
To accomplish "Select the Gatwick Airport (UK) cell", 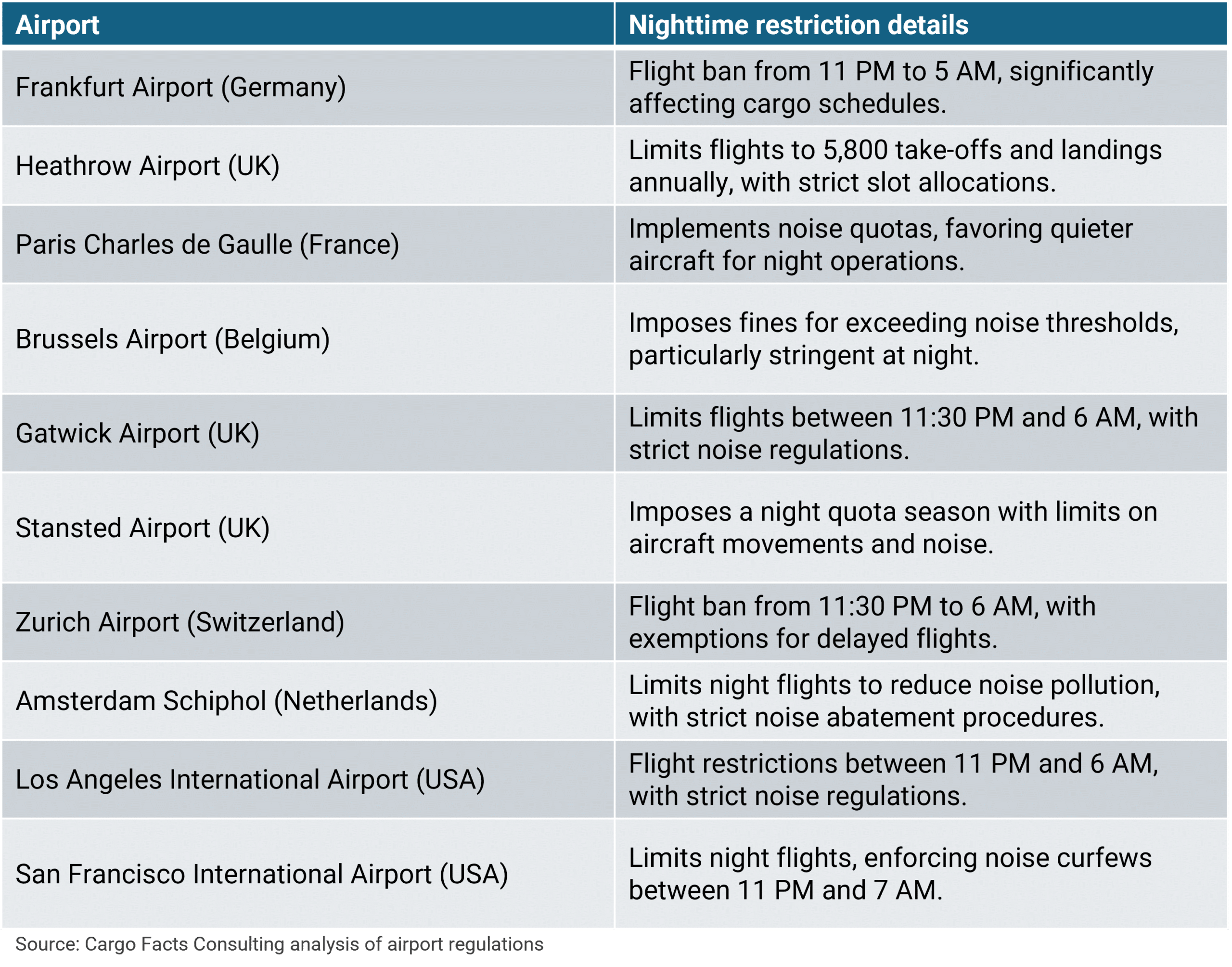I will coord(308,434).
